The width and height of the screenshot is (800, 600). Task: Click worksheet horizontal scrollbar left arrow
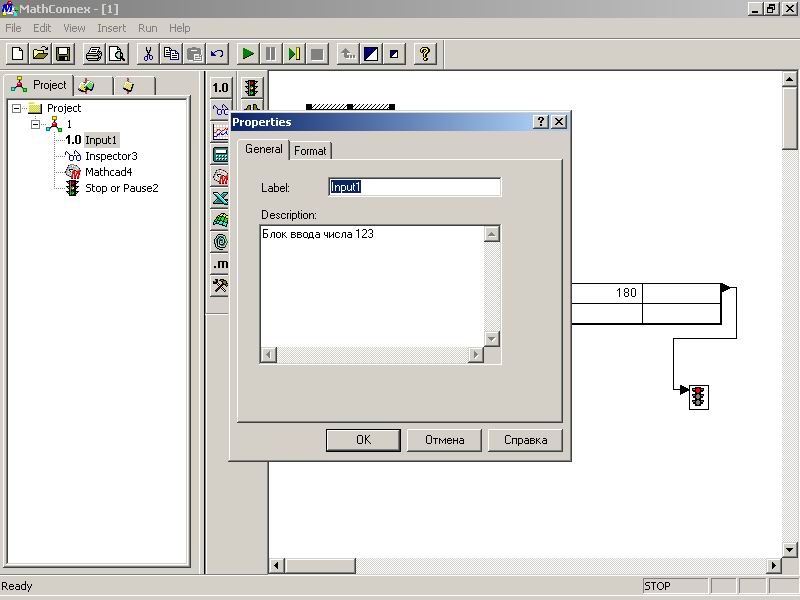coord(277,565)
